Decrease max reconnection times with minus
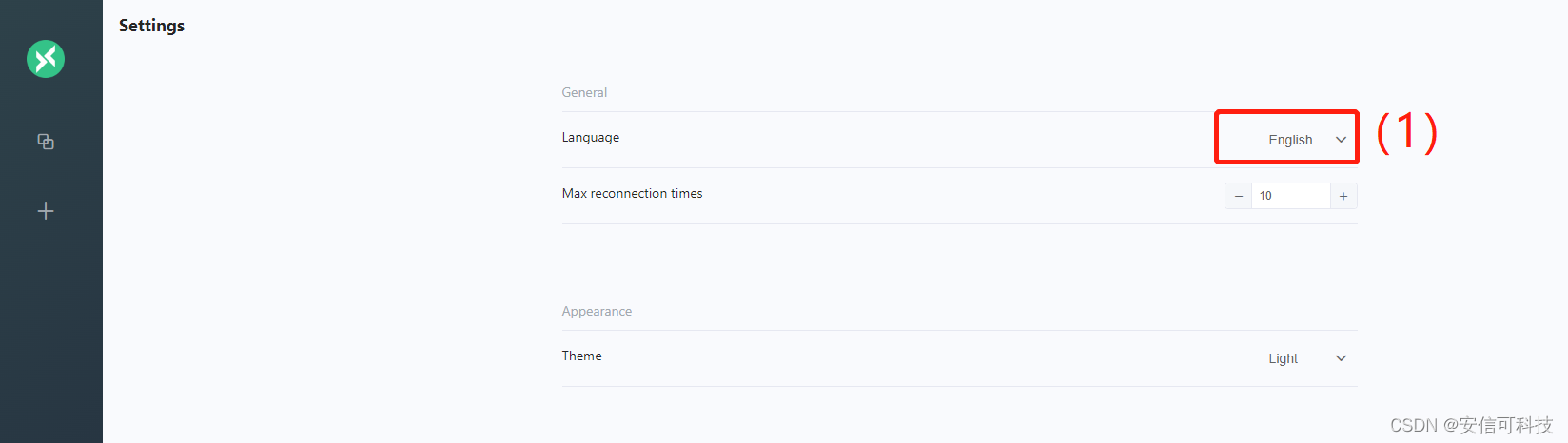Viewport: 1568px width, 443px height. pos(1238,196)
